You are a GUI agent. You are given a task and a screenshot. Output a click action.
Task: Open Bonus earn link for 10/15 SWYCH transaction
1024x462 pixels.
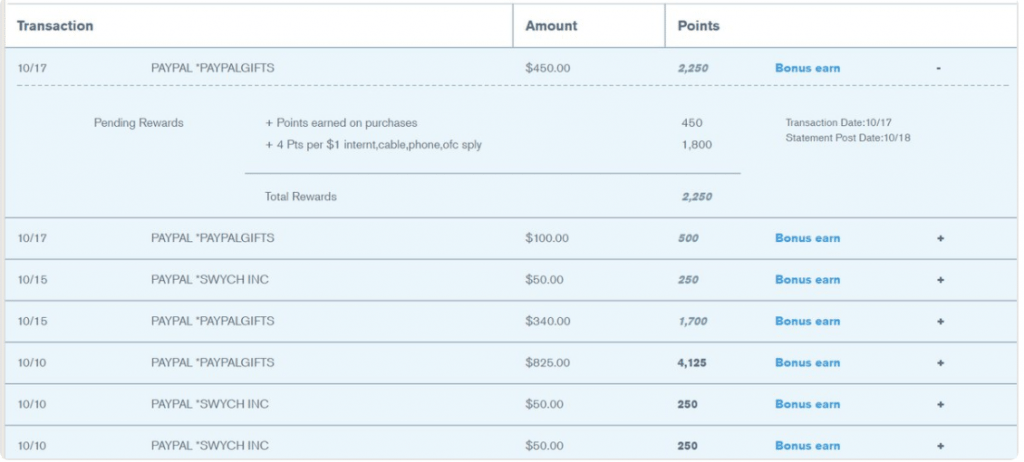click(807, 280)
